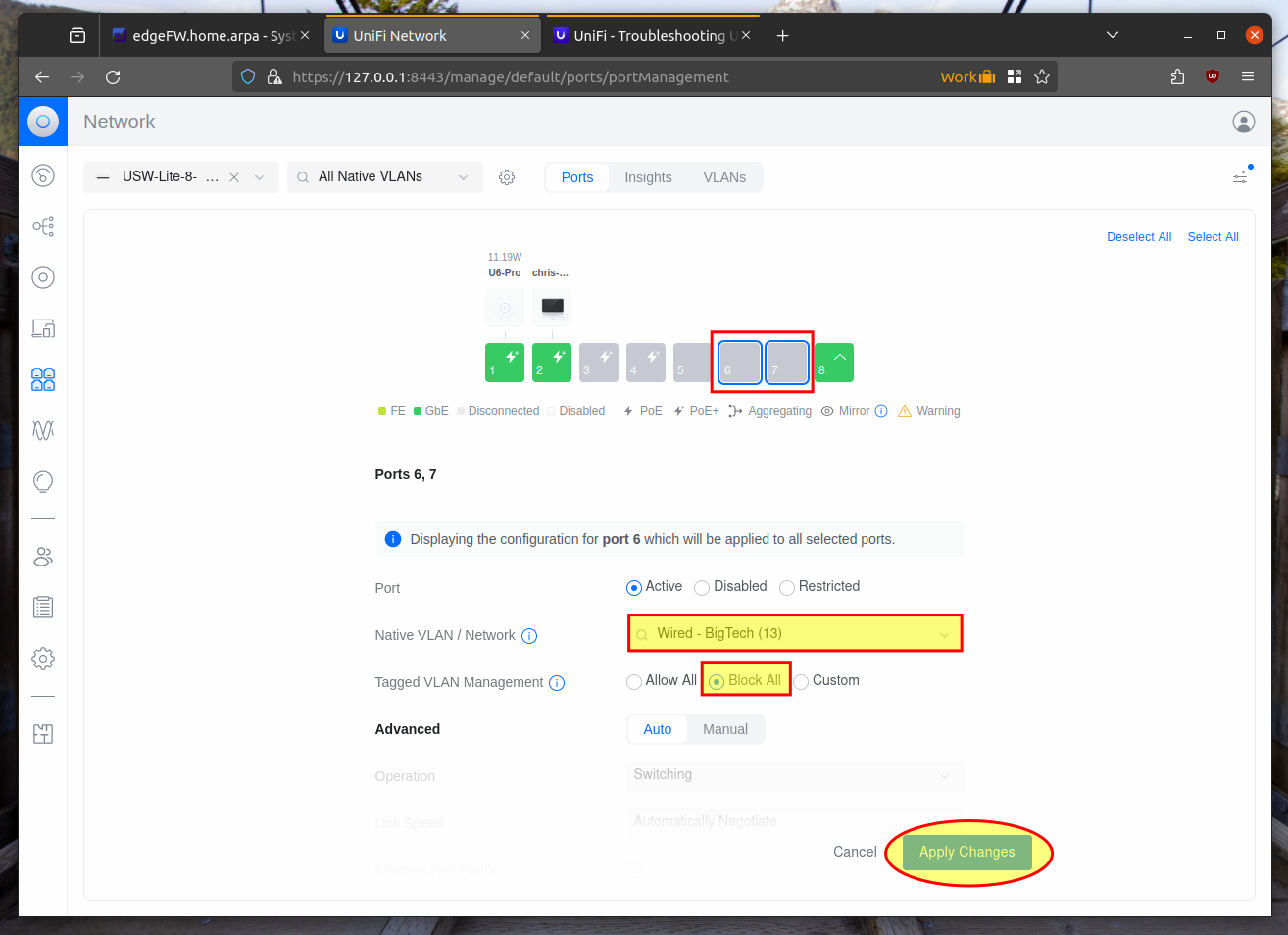Click the tracking protection shield icon

pyautogui.click(x=248, y=76)
